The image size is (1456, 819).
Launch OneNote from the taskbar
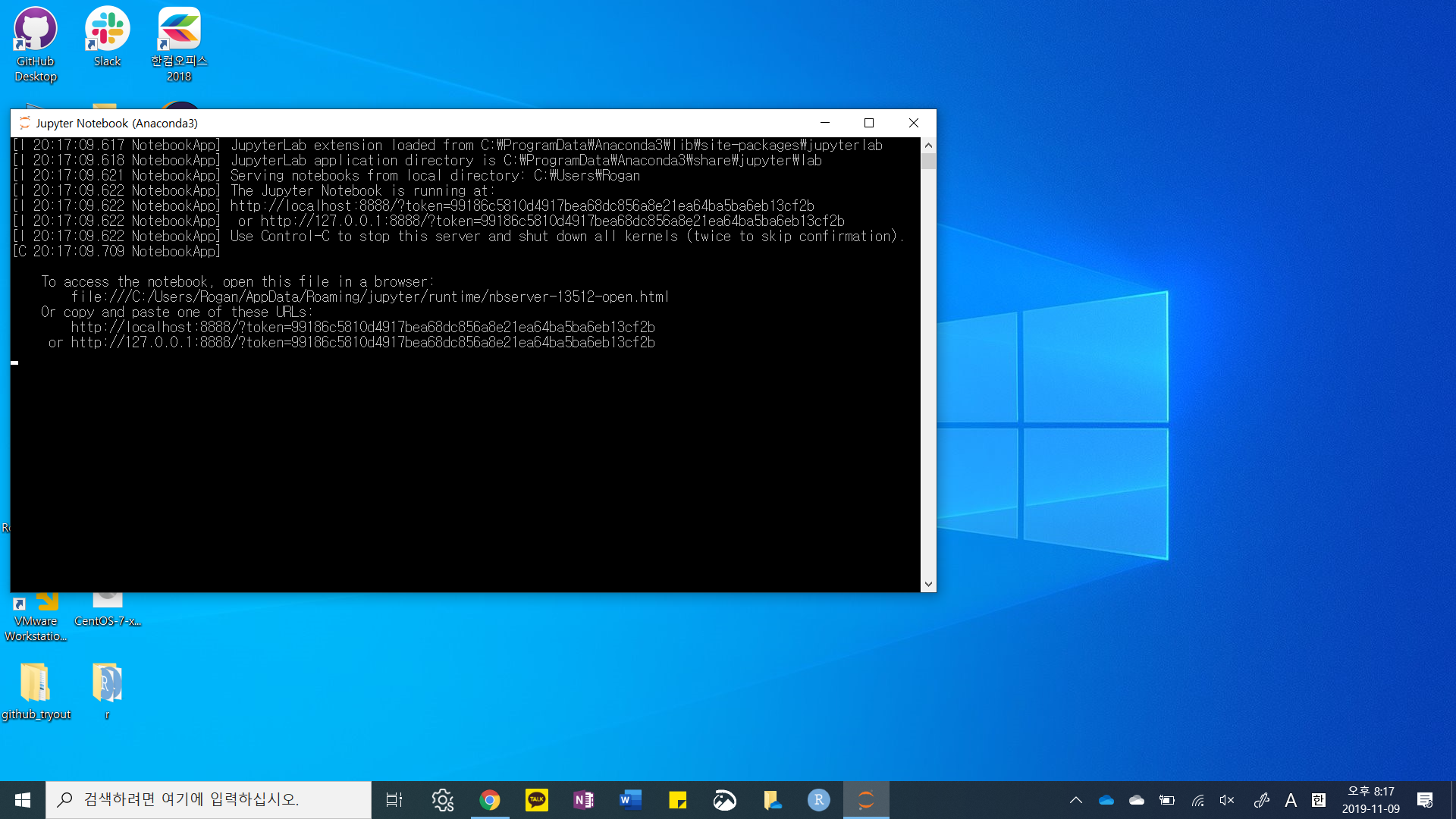click(584, 800)
